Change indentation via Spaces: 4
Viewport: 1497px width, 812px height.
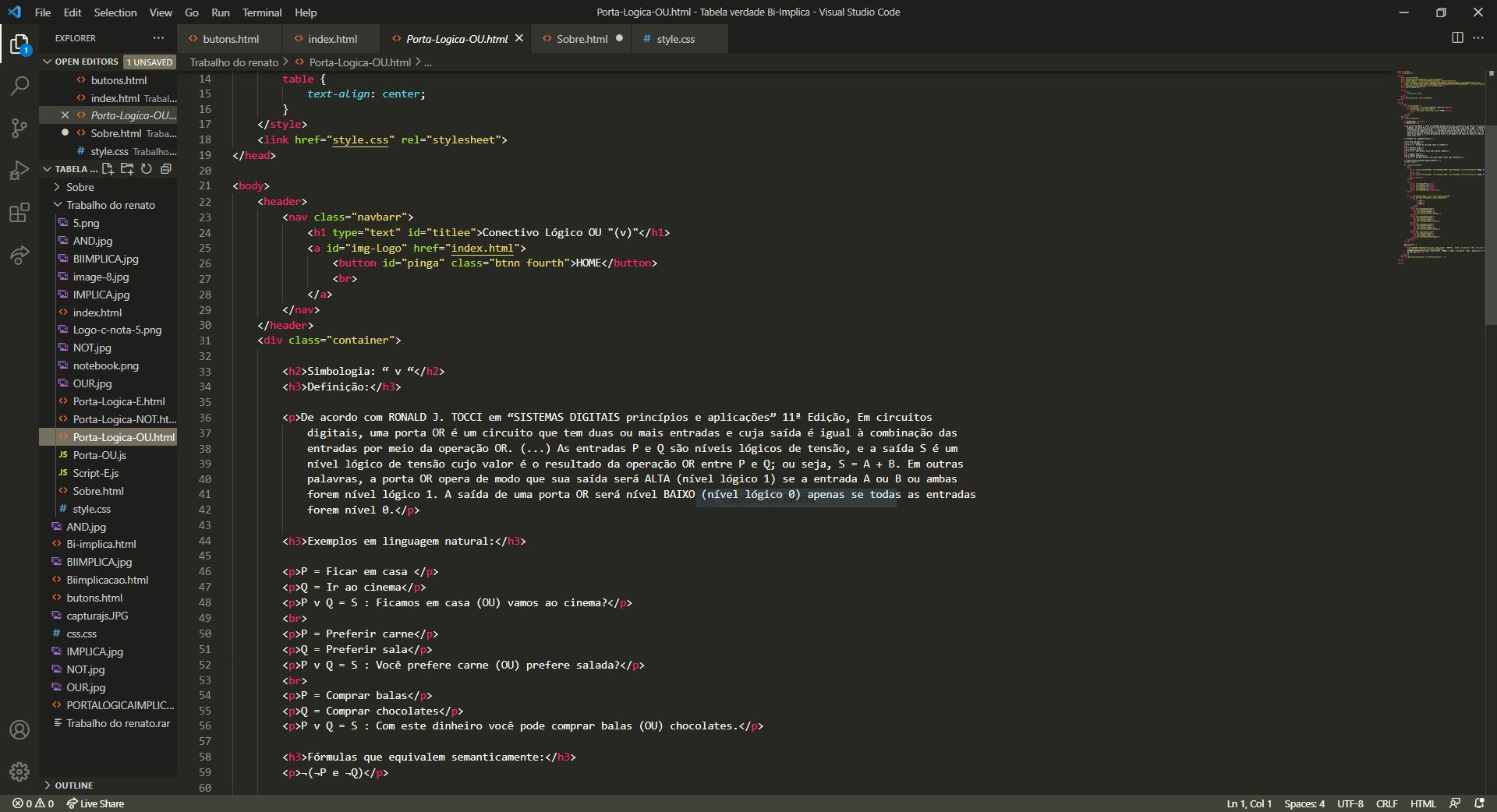pos(1304,803)
